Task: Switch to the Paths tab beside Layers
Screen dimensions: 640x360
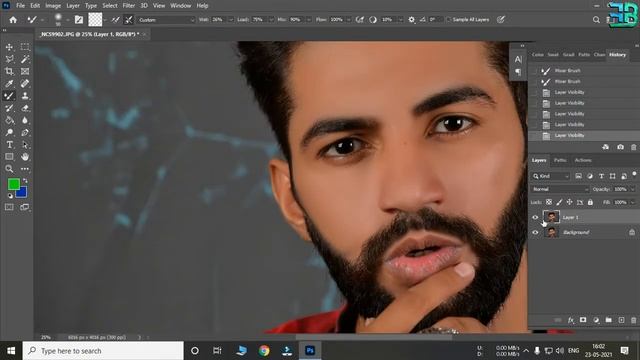Action: pyautogui.click(x=560, y=160)
